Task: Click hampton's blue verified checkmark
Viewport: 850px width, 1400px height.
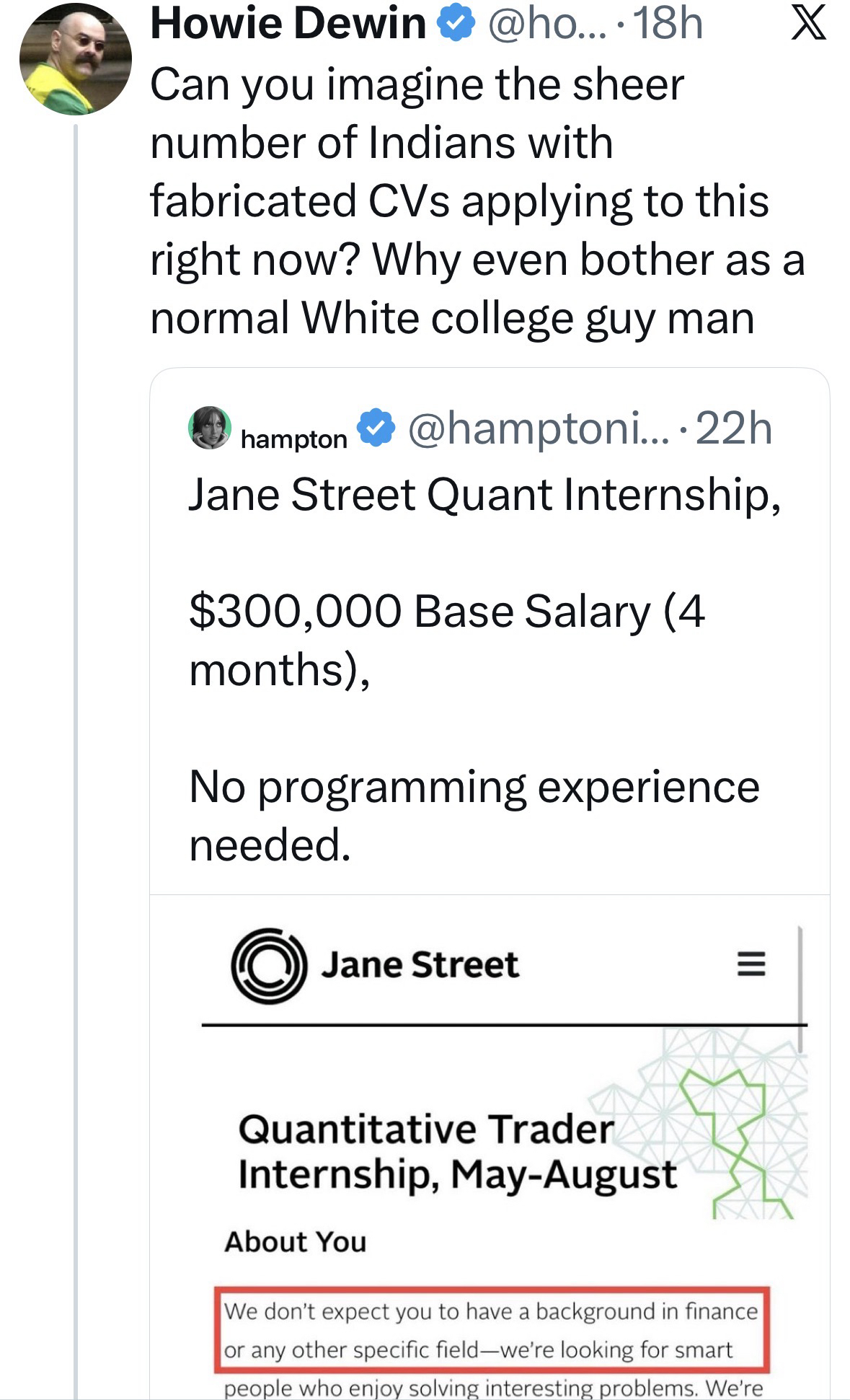Action: tap(375, 428)
